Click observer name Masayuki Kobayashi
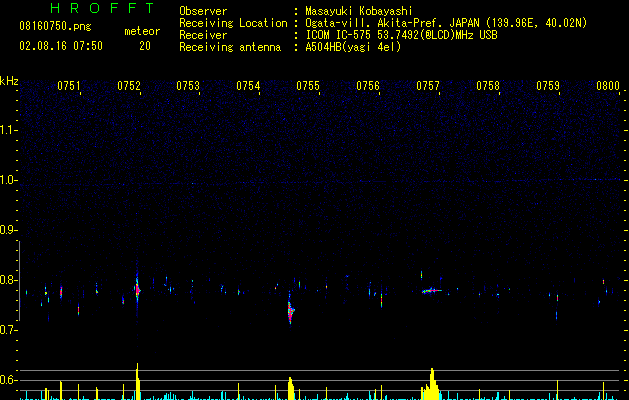629x400 pixels. pos(359,11)
